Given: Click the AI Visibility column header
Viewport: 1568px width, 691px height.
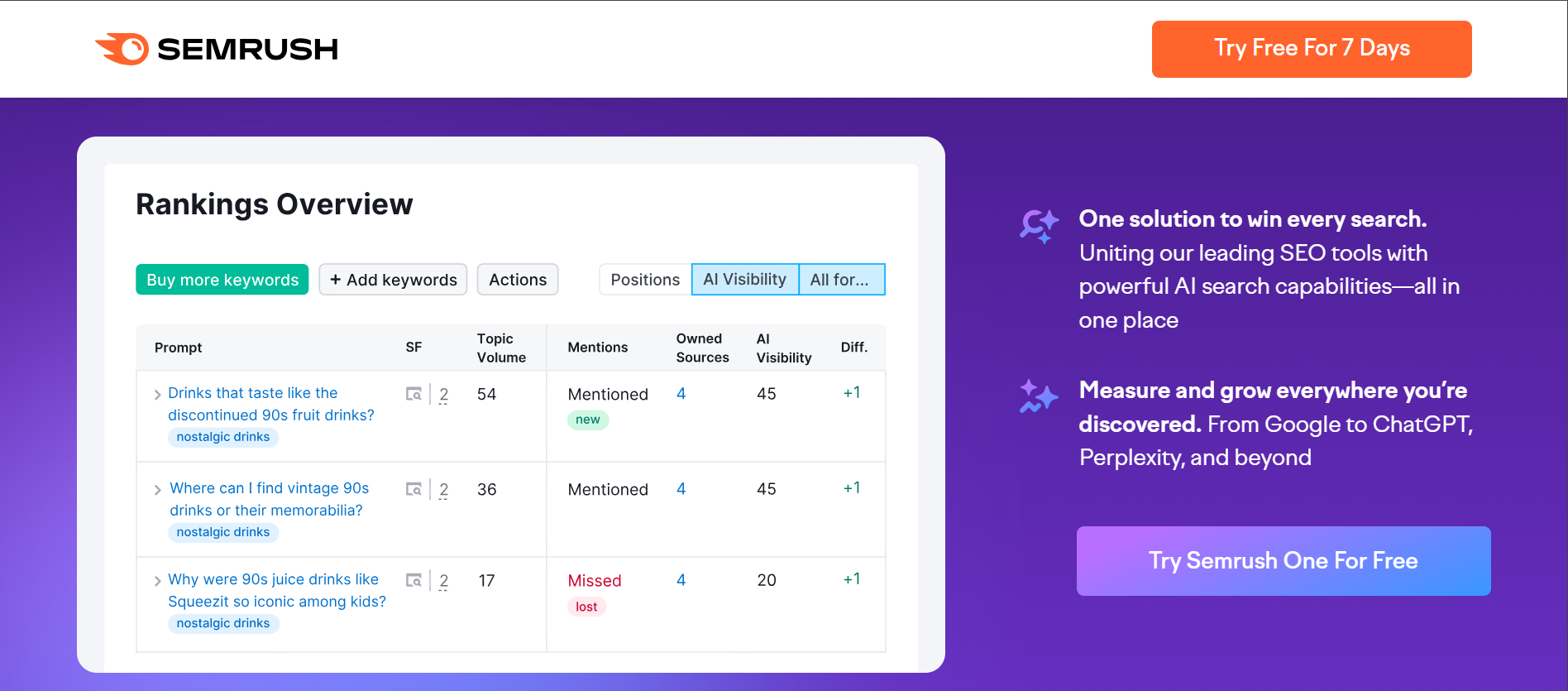Looking at the screenshot, I should (x=784, y=348).
